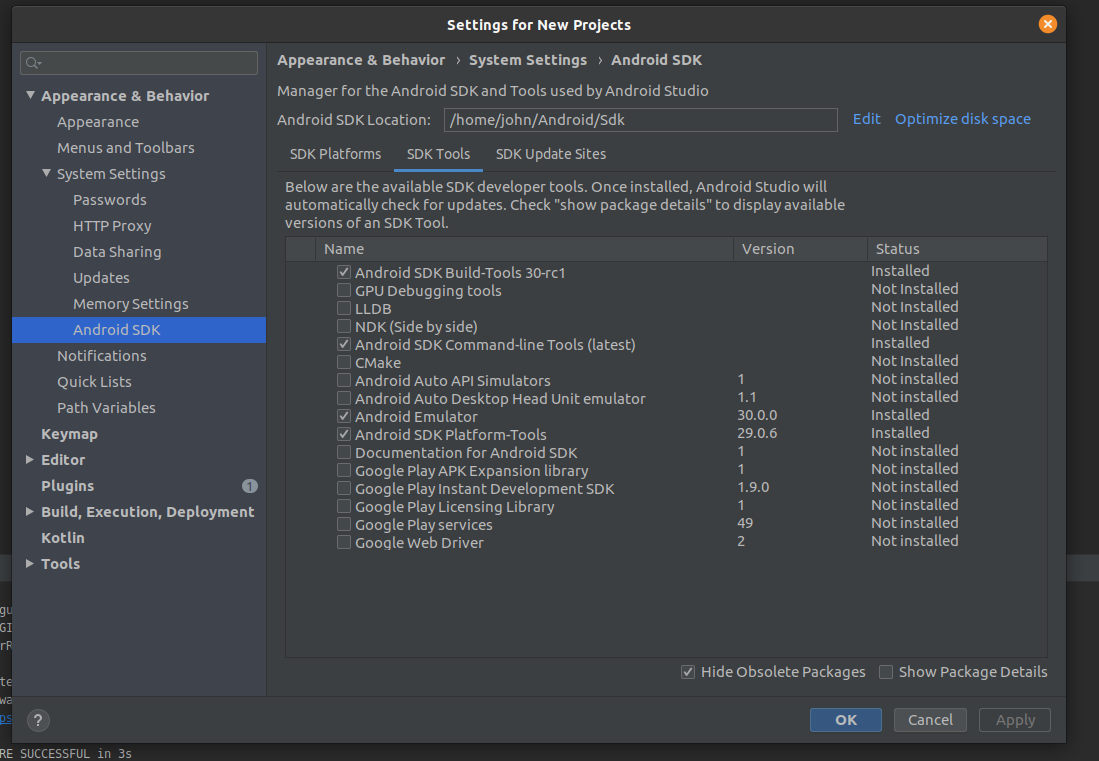Image resolution: width=1099 pixels, height=761 pixels.
Task: Check NDK (Side by side)
Action: click(x=343, y=326)
